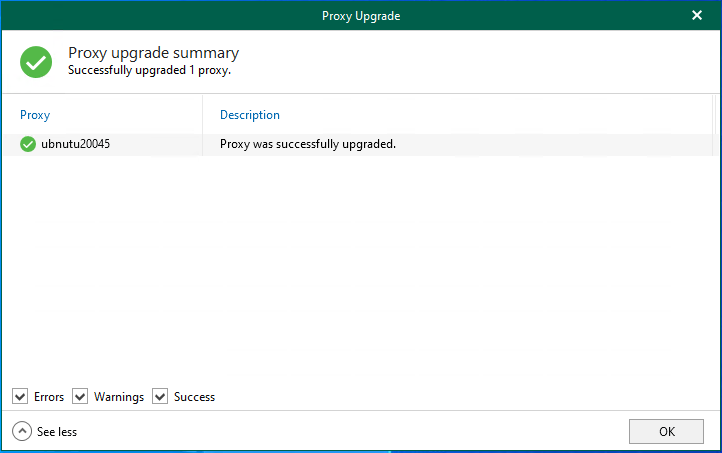Click the divider between Proxy and Description columns
The width and height of the screenshot is (722, 453).
click(202, 115)
